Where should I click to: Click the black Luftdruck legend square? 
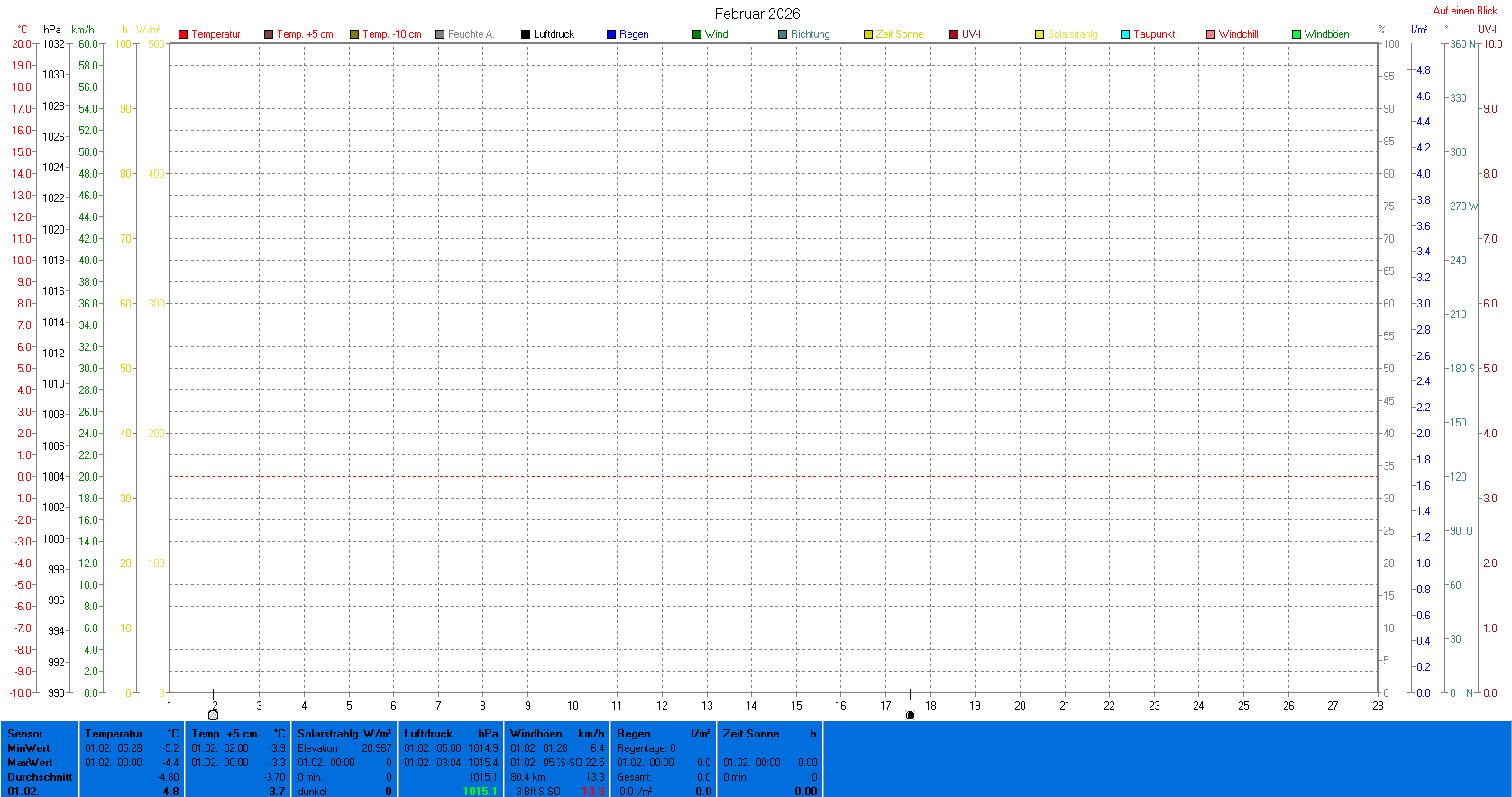[526, 34]
